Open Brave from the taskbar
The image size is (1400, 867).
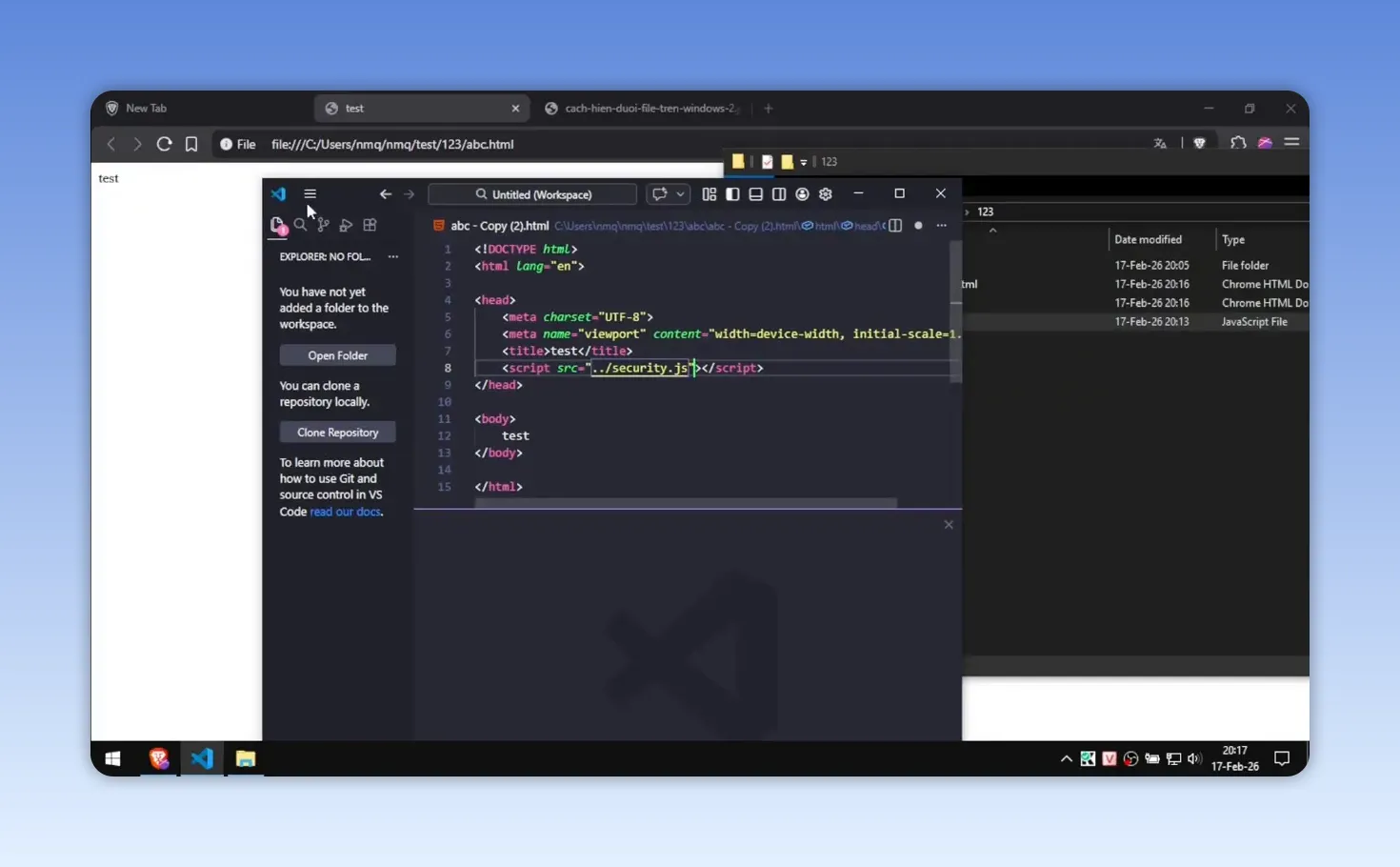158,758
